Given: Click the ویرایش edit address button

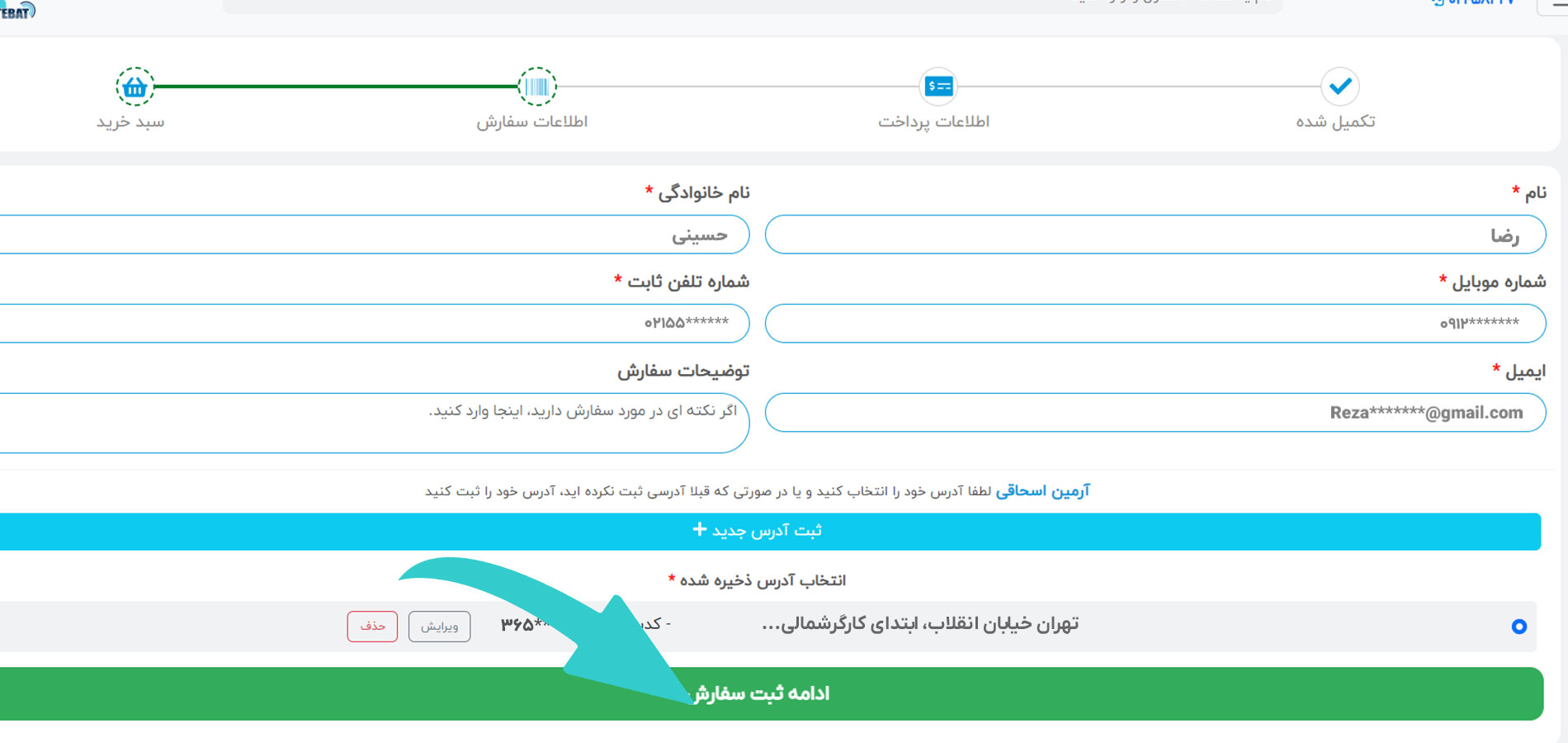Looking at the screenshot, I should point(439,627).
